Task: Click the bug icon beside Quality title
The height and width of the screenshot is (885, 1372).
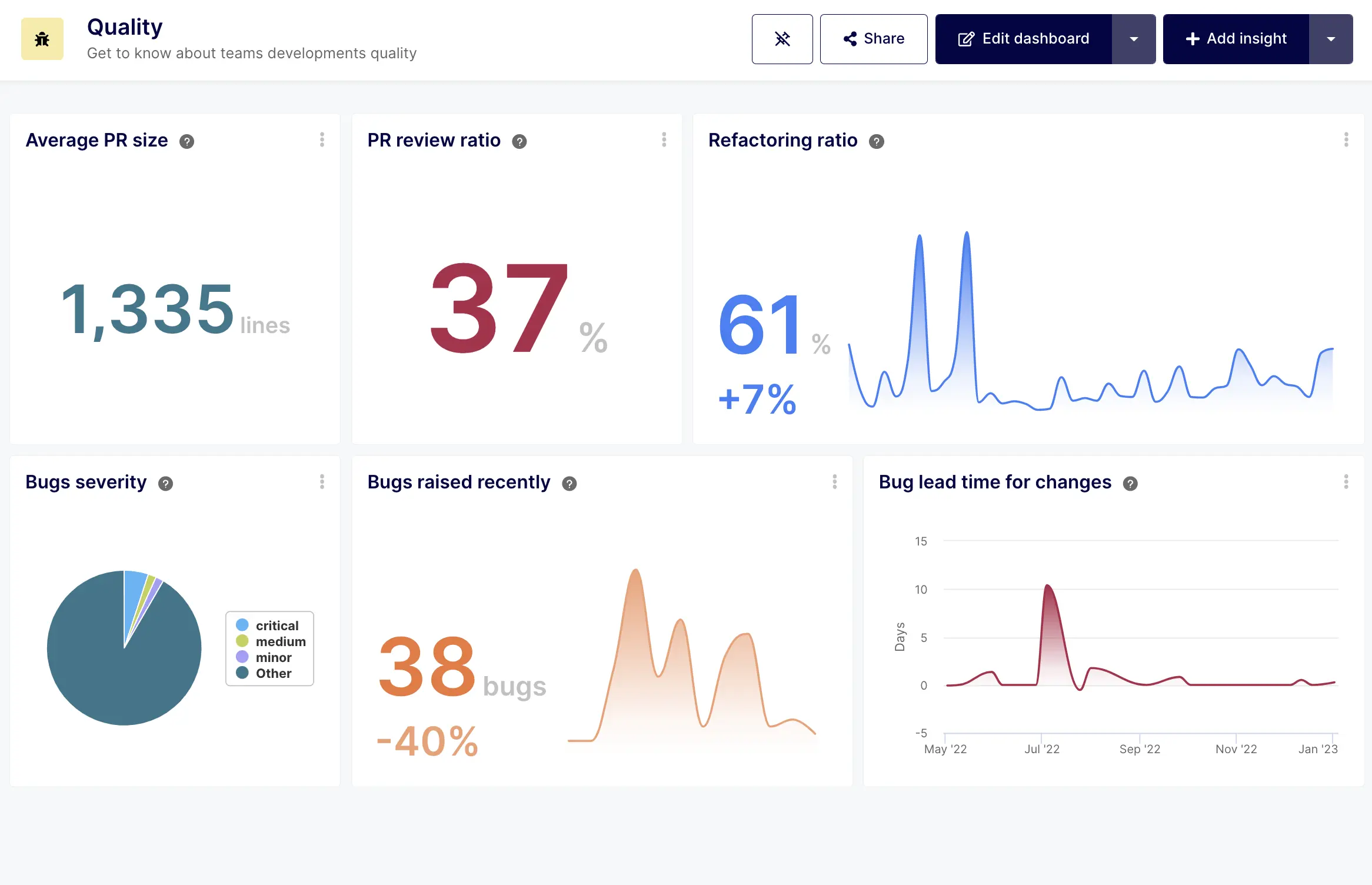Action: [x=42, y=39]
